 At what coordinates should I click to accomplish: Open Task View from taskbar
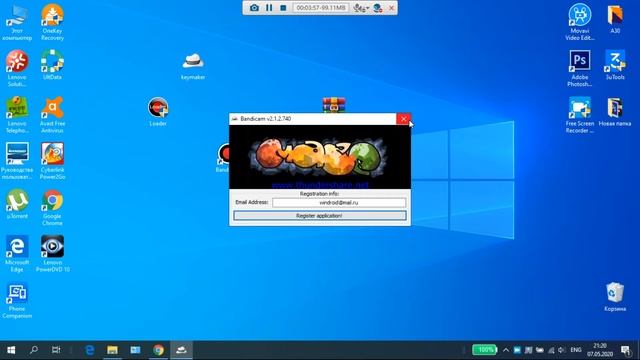pyautogui.click(x=56, y=350)
